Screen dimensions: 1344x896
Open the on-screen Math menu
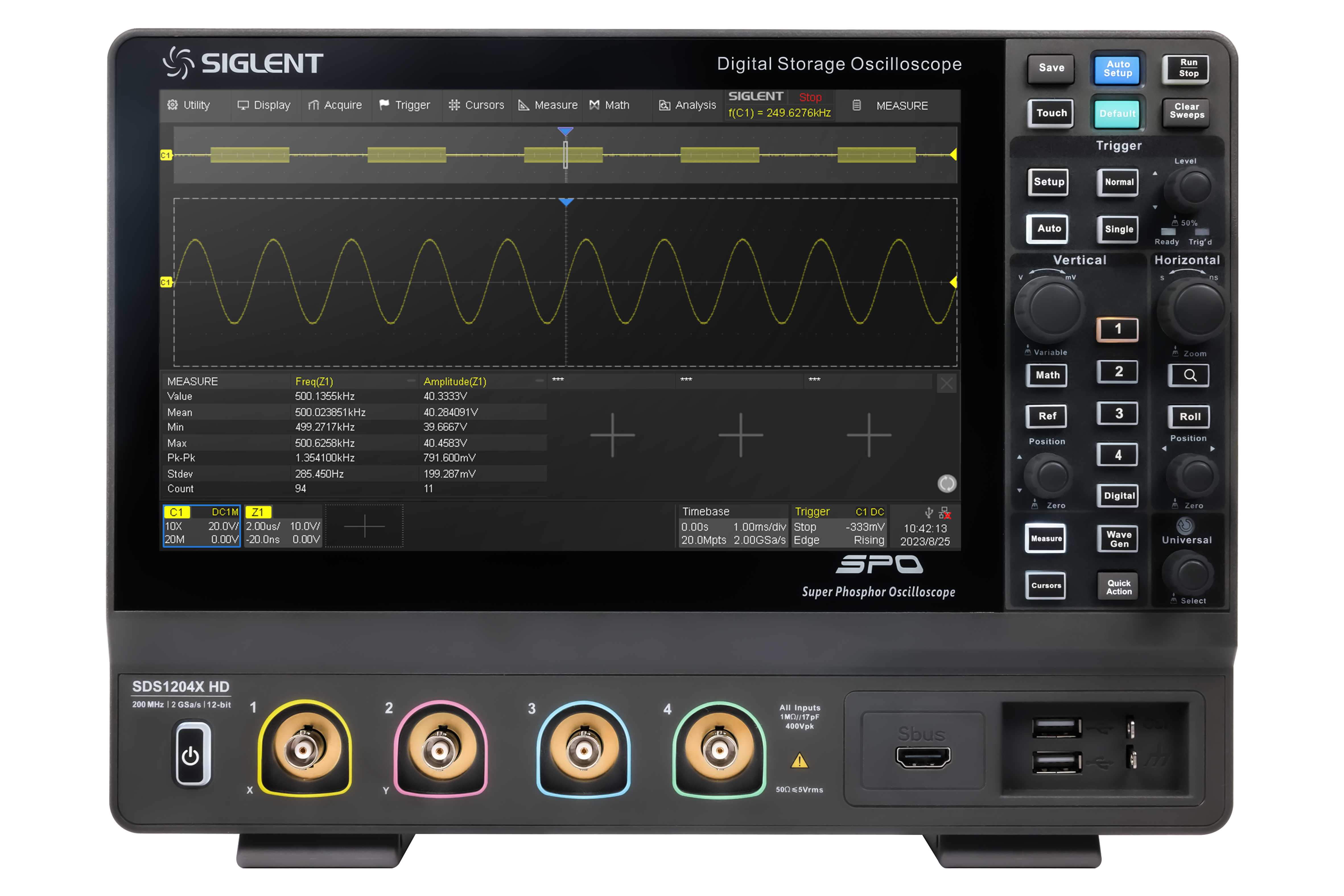[x=610, y=105]
